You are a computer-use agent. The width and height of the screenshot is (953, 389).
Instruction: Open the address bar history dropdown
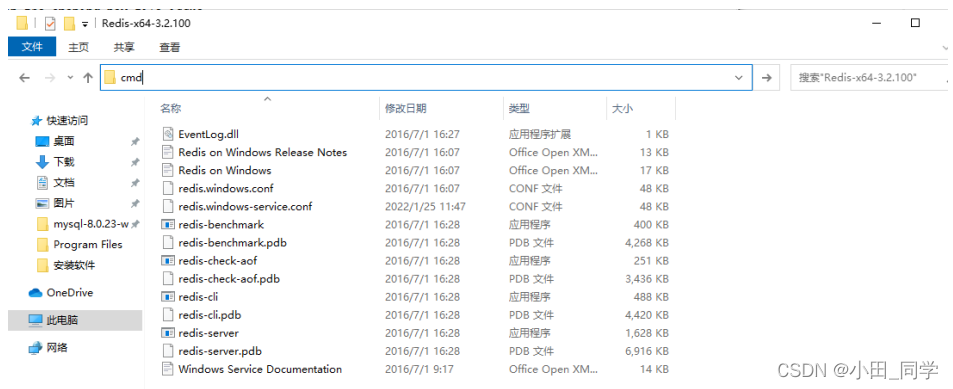739,78
